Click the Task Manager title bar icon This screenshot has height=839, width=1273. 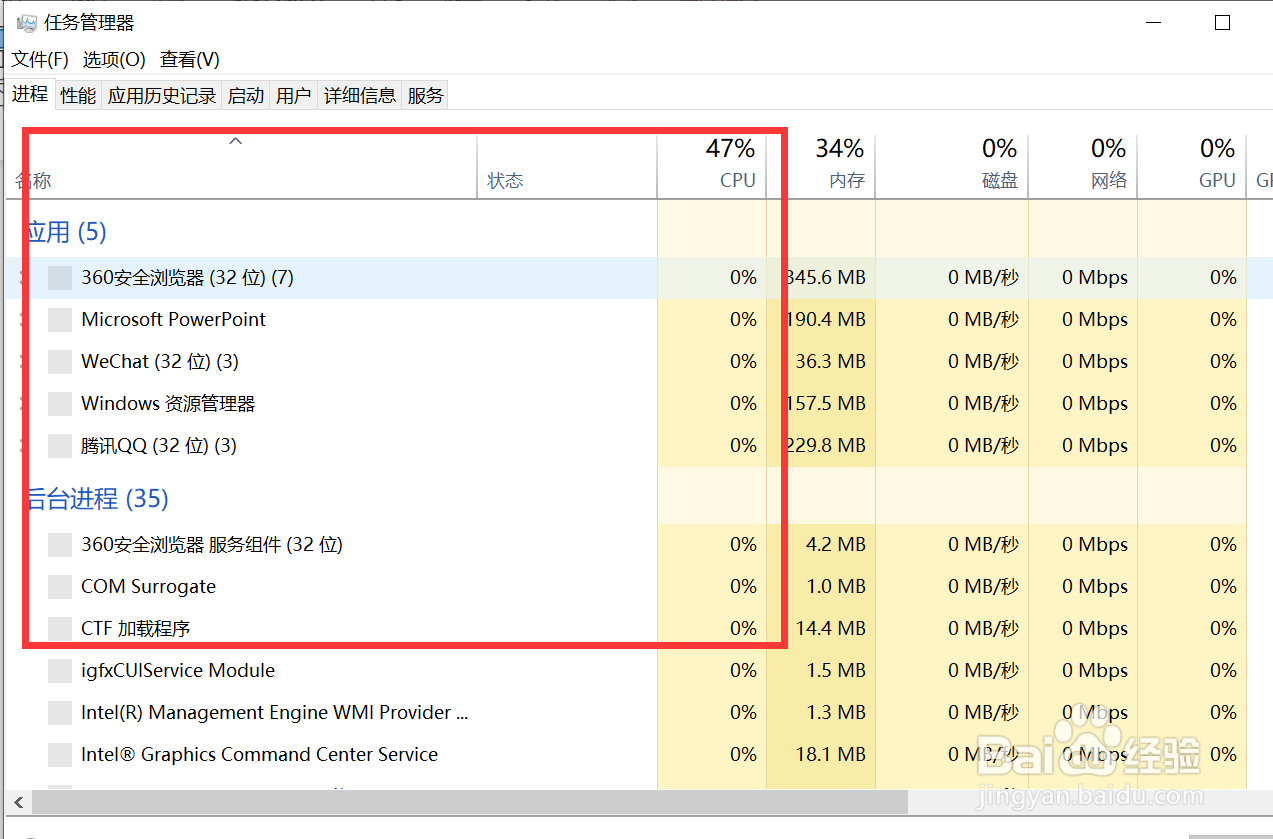pyautogui.click(x=27, y=23)
